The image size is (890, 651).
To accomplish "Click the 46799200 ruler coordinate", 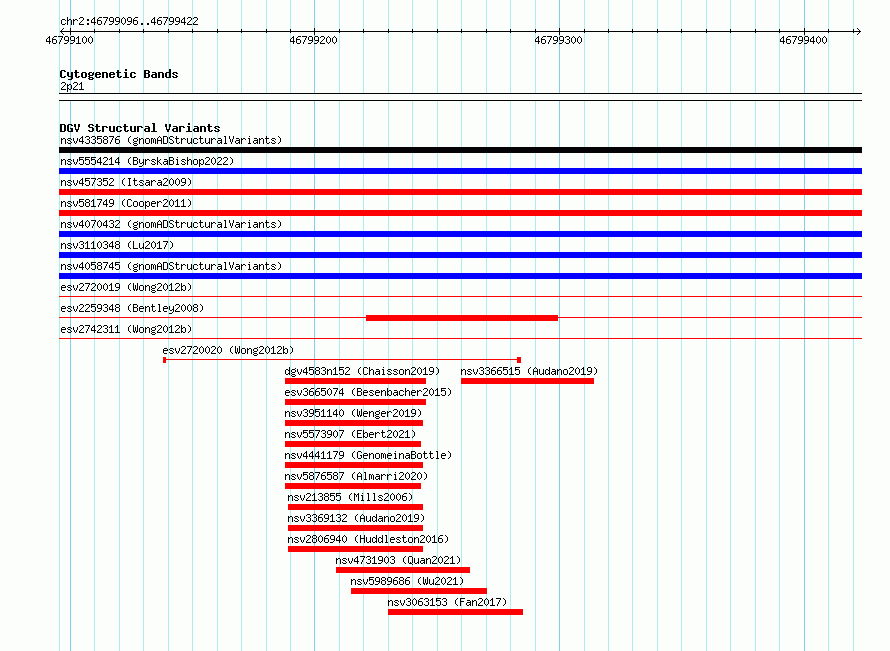I will tap(313, 40).
